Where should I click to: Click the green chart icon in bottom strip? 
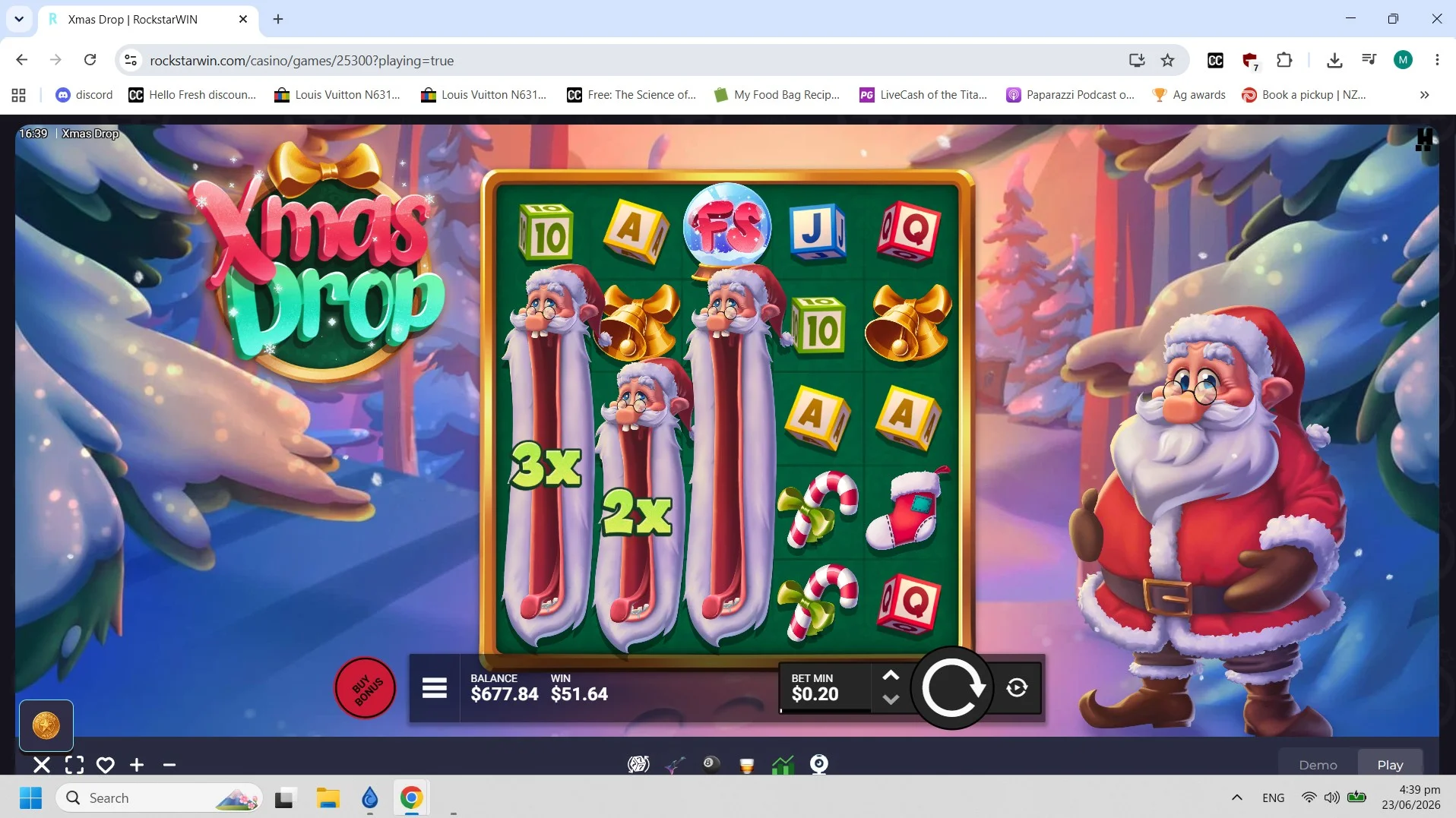point(783,765)
